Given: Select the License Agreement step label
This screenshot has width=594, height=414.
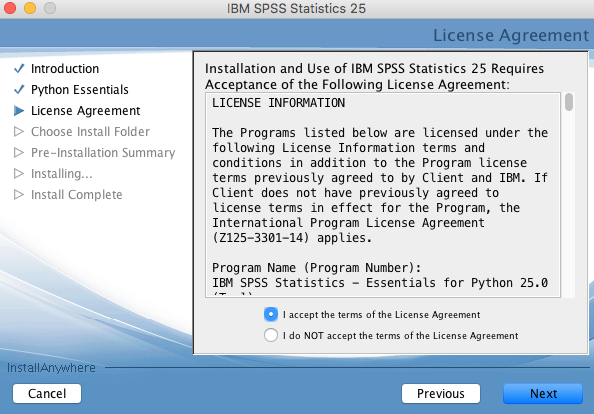Looking at the screenshot, I should pos(86,111).
